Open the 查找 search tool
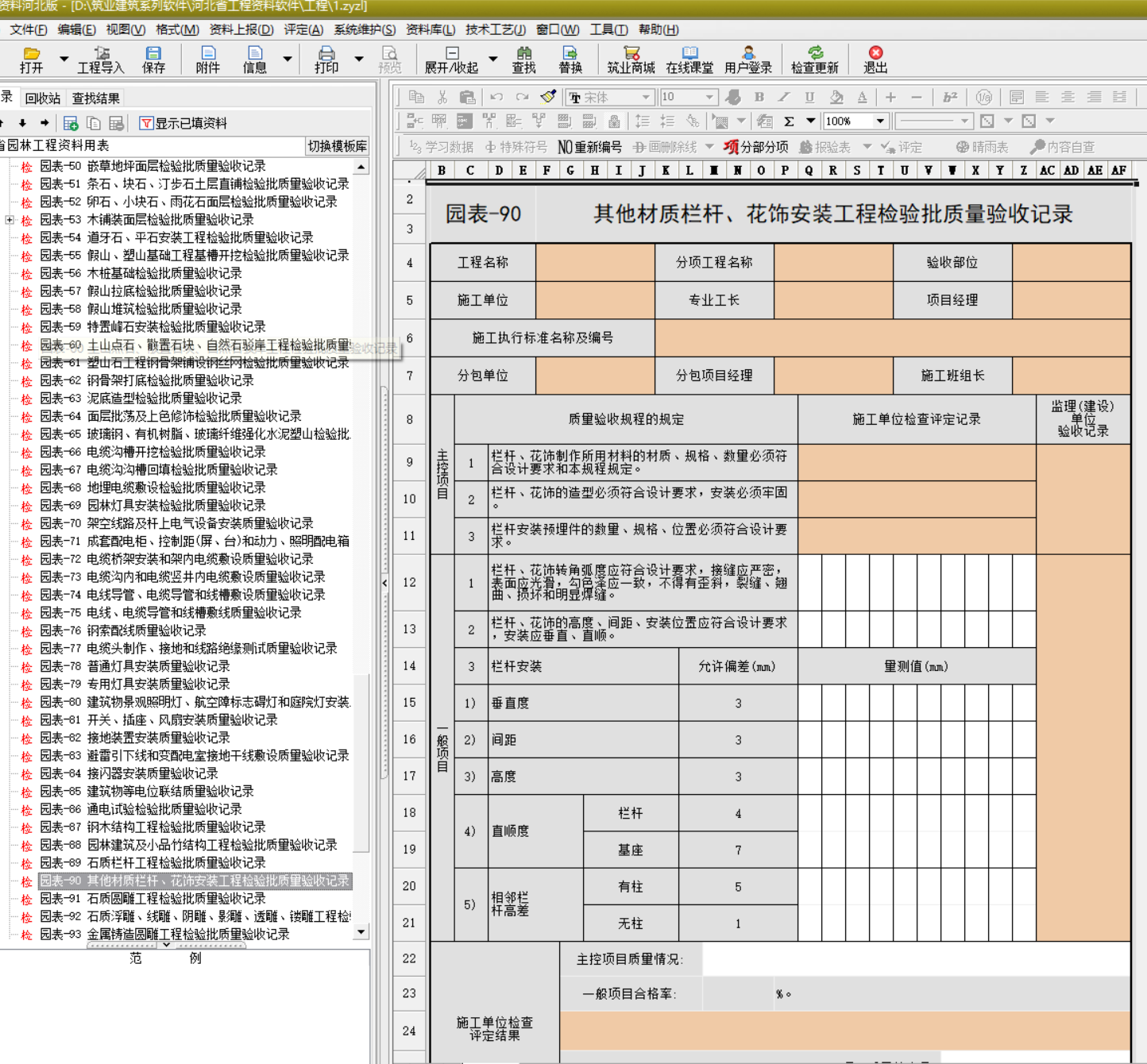Screen dimensions: 1147x1064 tap(523, 60)
